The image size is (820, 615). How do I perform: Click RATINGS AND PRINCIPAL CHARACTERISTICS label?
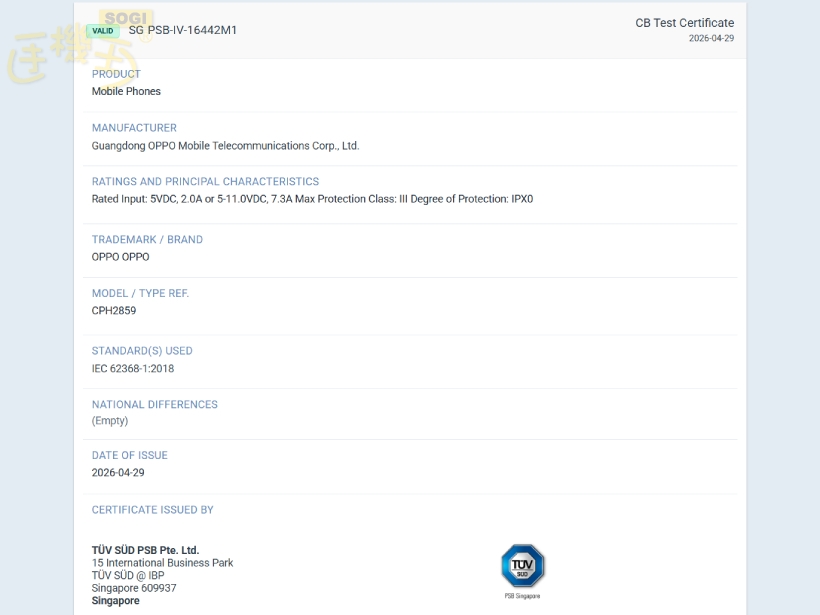pos(206,181)
